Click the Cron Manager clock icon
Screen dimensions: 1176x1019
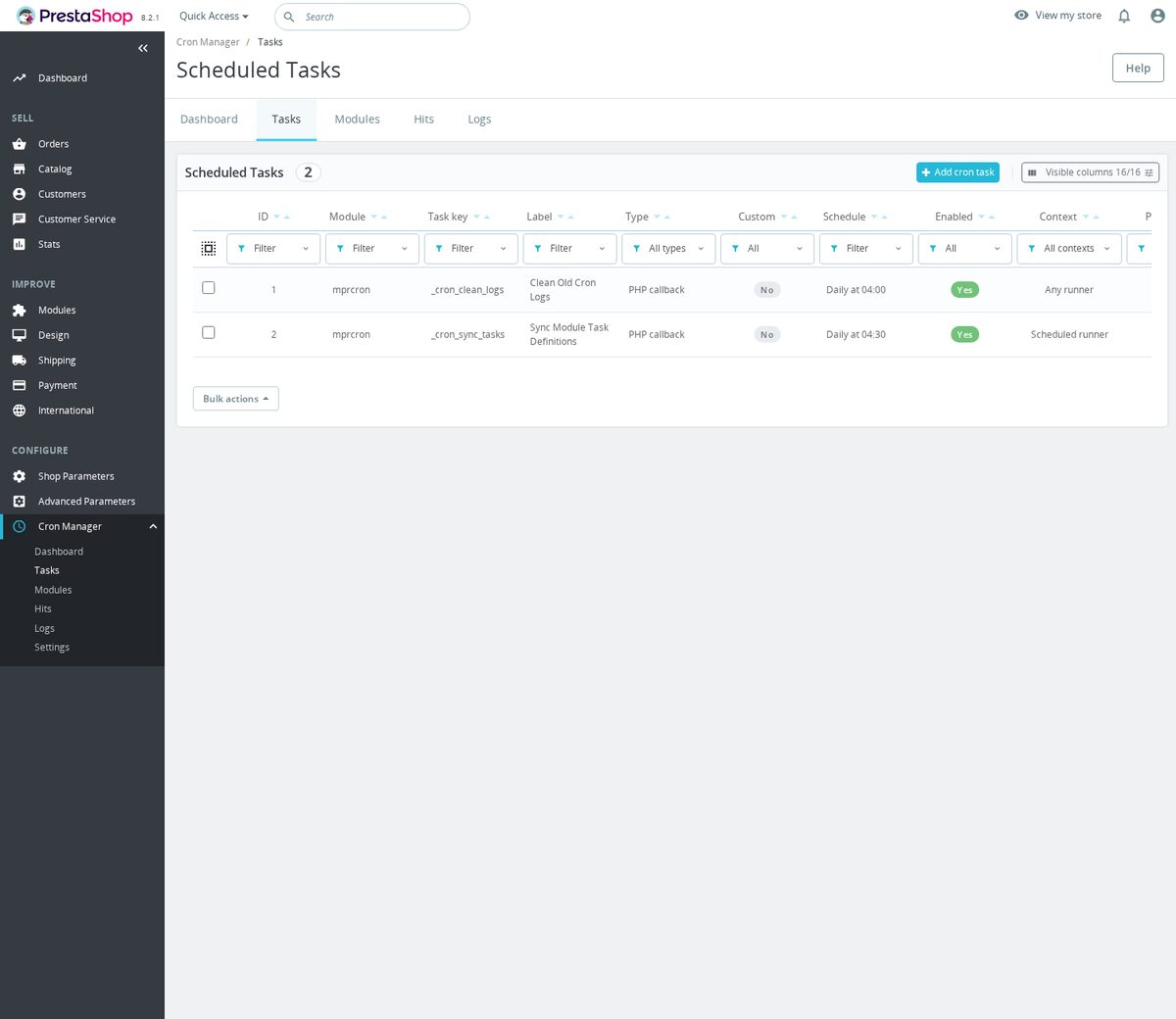coord(19,527)
